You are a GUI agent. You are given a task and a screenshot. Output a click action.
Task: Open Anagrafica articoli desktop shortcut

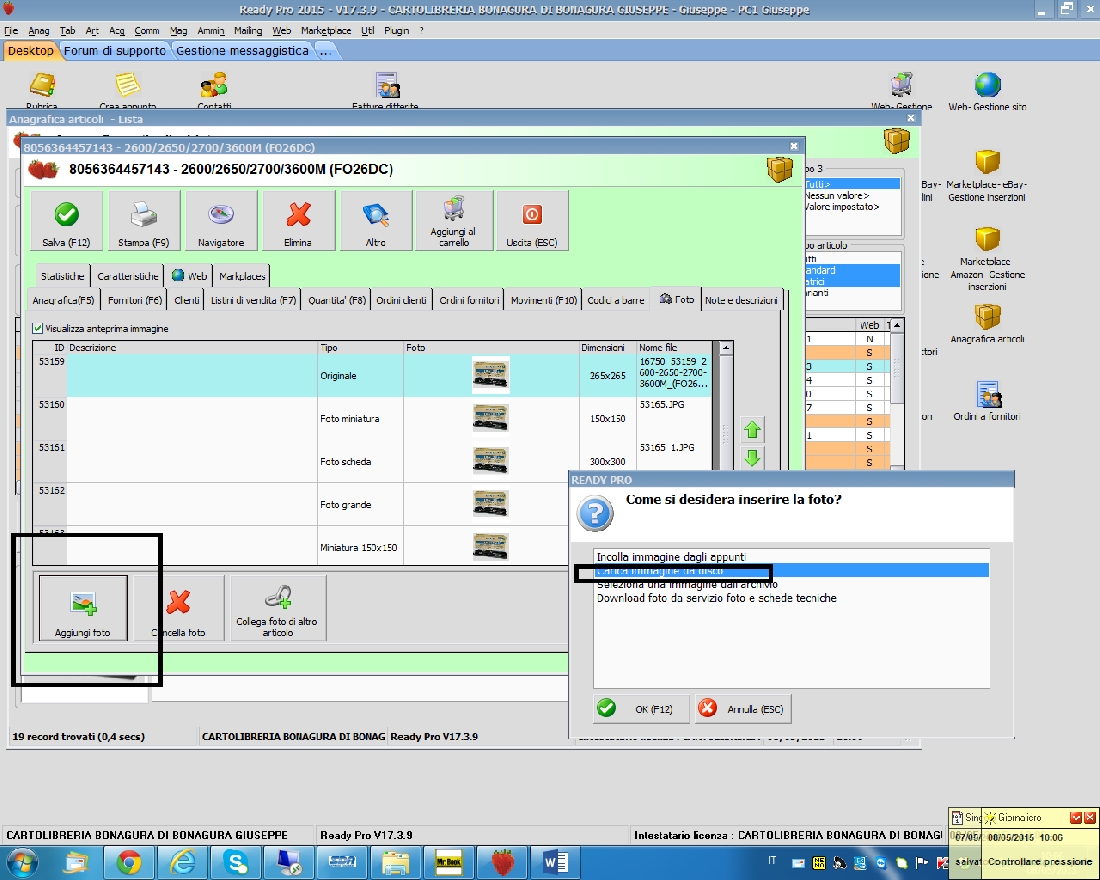tap(987, 324)
